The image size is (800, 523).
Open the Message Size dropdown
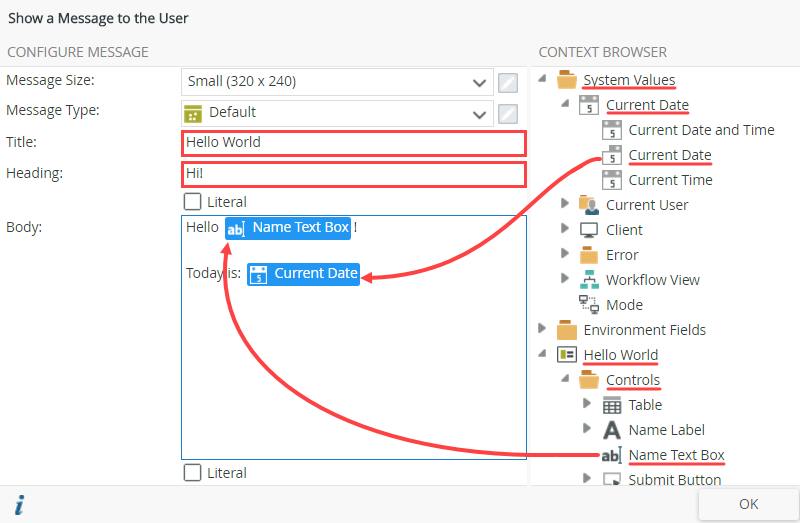477,82
